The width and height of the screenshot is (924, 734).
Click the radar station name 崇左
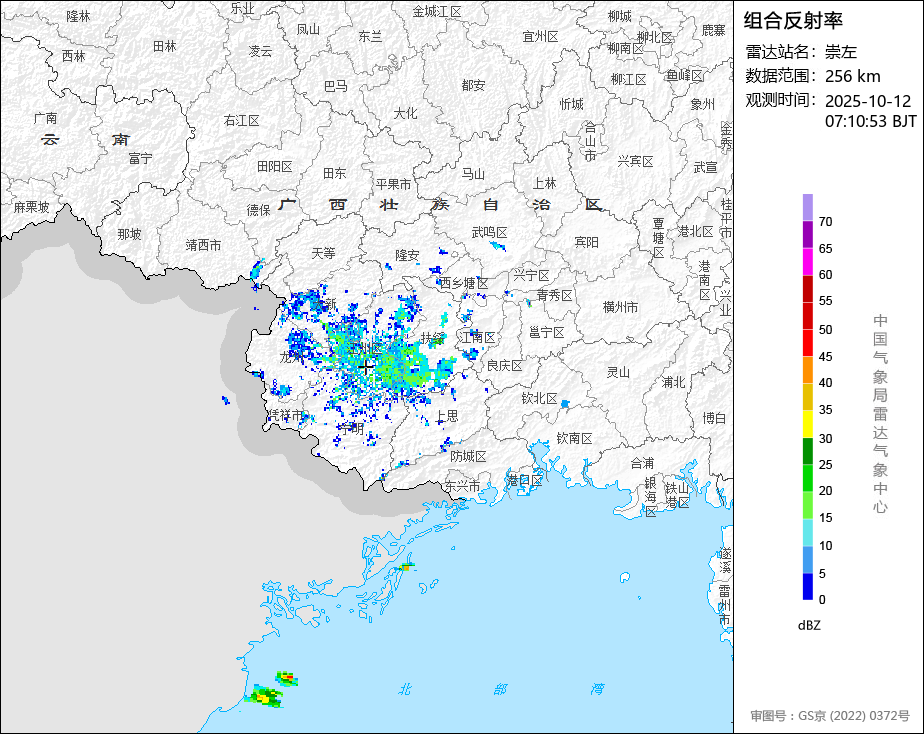841,52
